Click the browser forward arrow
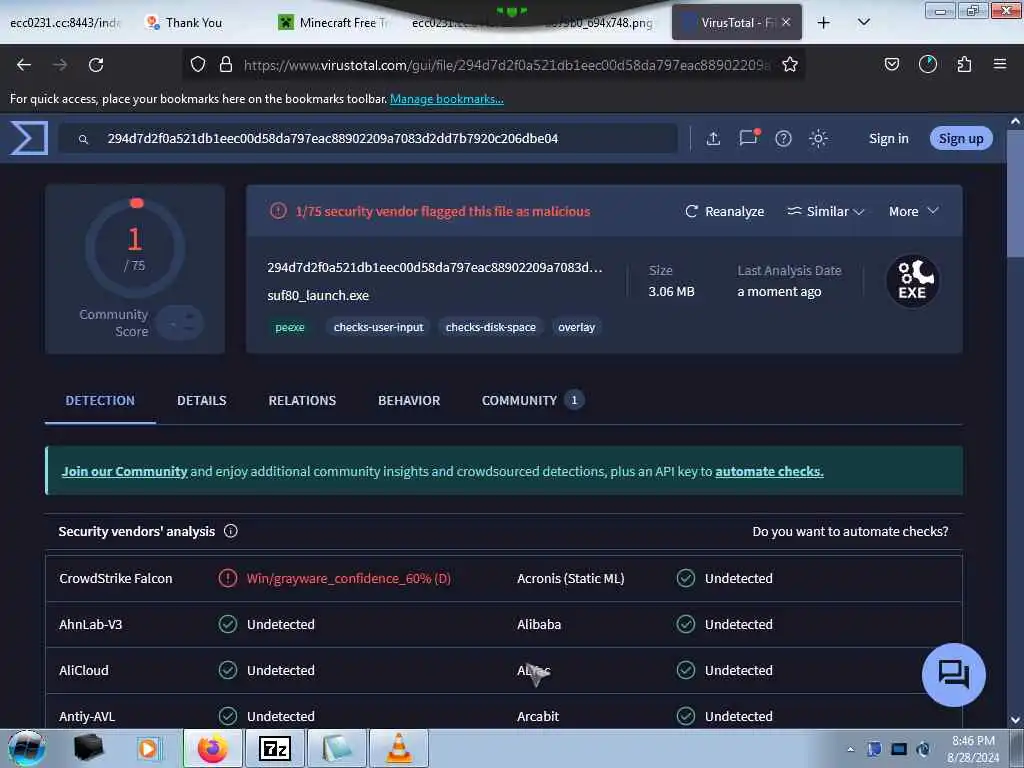 [60, 65]
